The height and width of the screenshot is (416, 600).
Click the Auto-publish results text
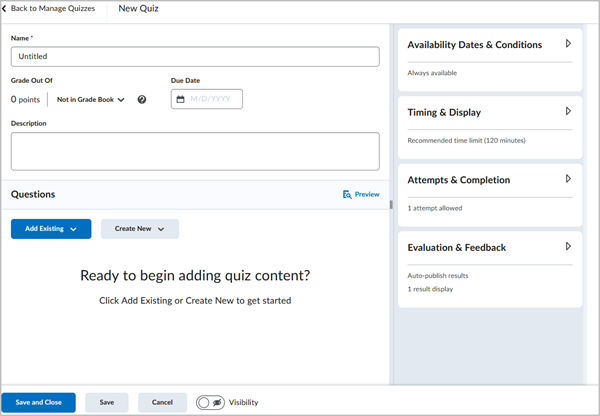point(438,276)
